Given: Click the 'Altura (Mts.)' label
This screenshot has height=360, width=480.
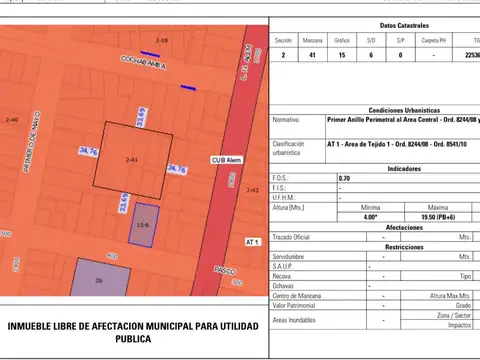Looking at the screenshot, I should tap(288, 208).
